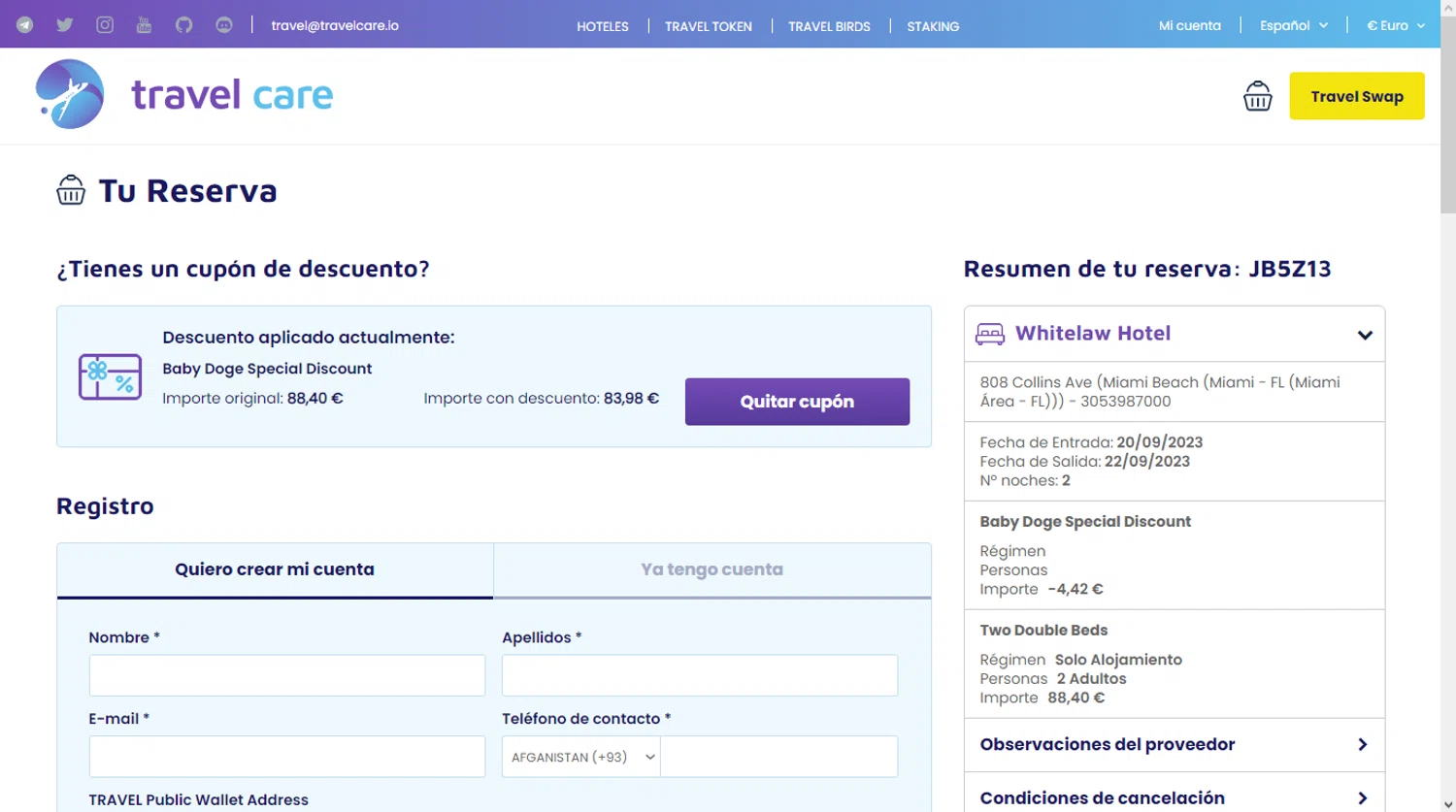
Task: Open the TRAVEL TOKEN menu item
Action: [709, 26]
